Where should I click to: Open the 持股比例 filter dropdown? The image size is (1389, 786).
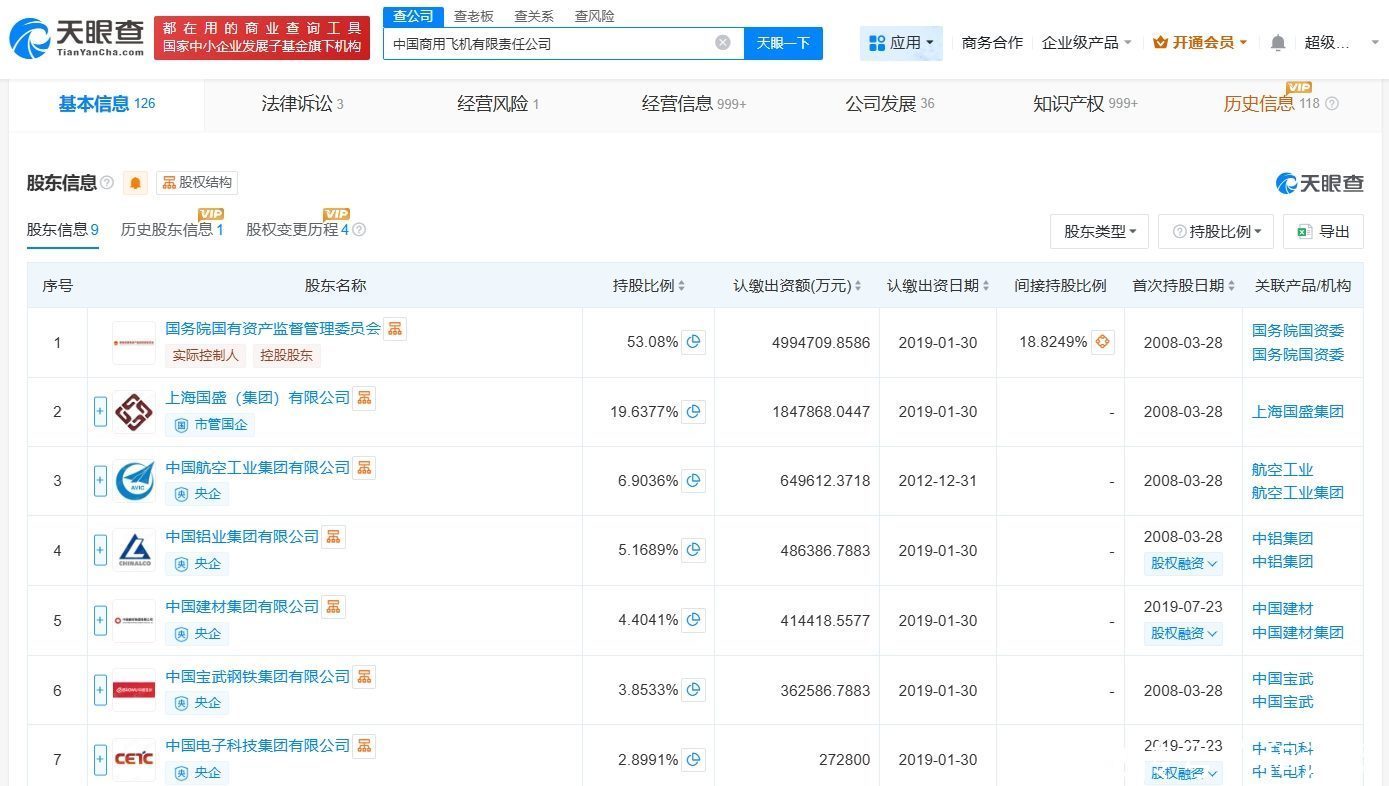(x=1215, y=231)
